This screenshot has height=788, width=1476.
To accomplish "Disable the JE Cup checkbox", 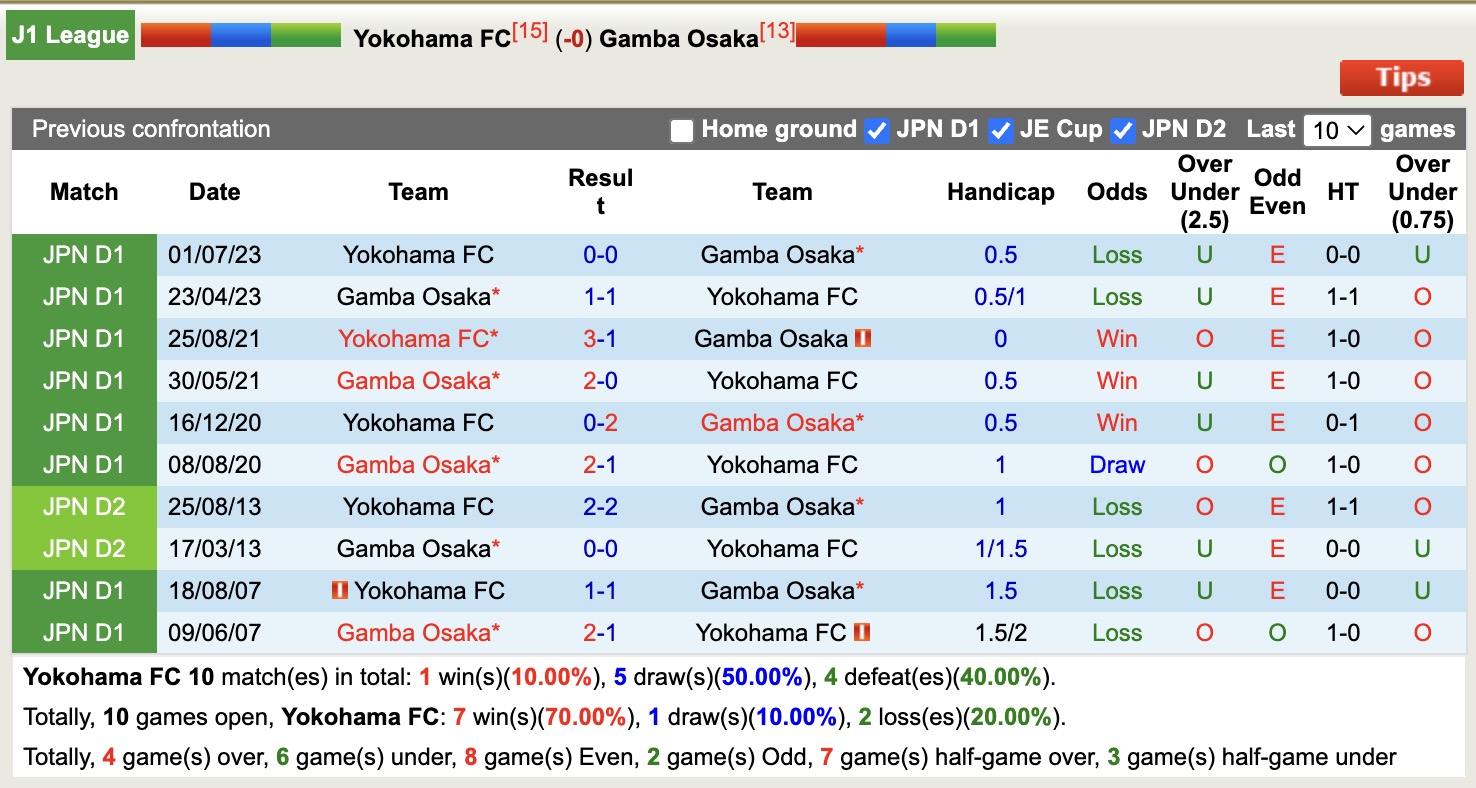I will tap(999, 130).
